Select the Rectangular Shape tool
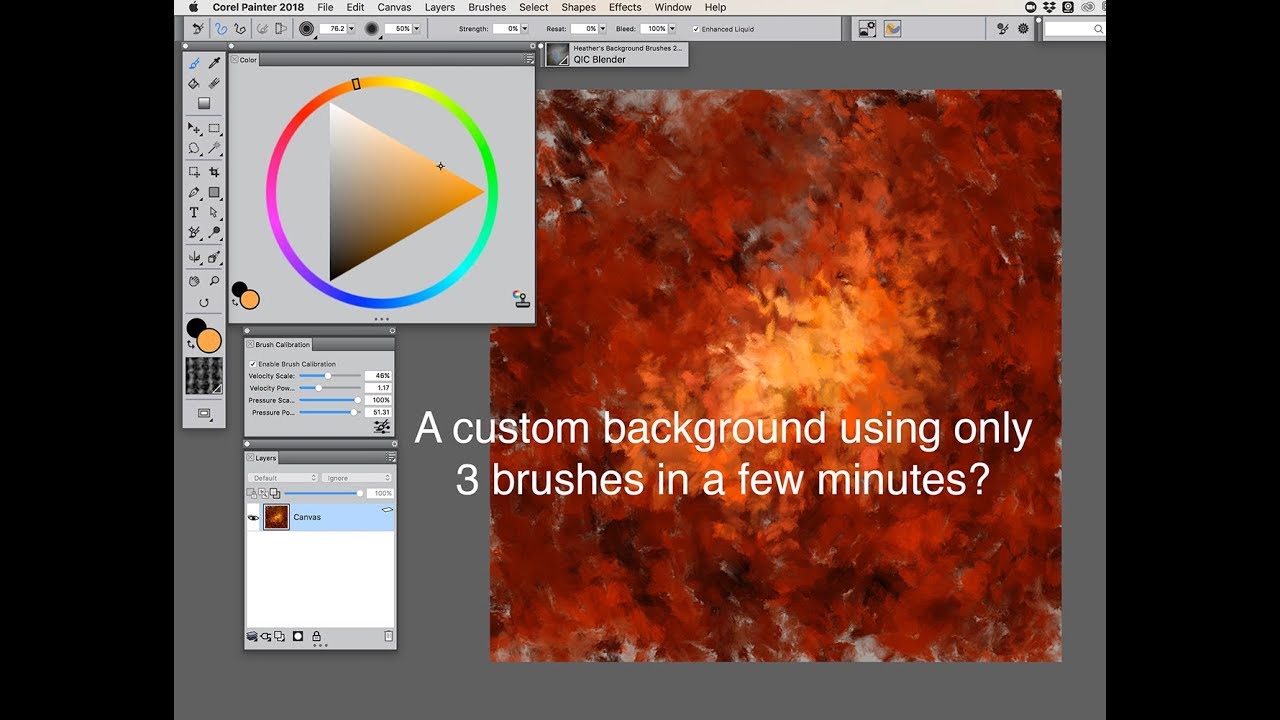Image resolution: width=1280 pixels, height=720 pixels. click(214, 192)
